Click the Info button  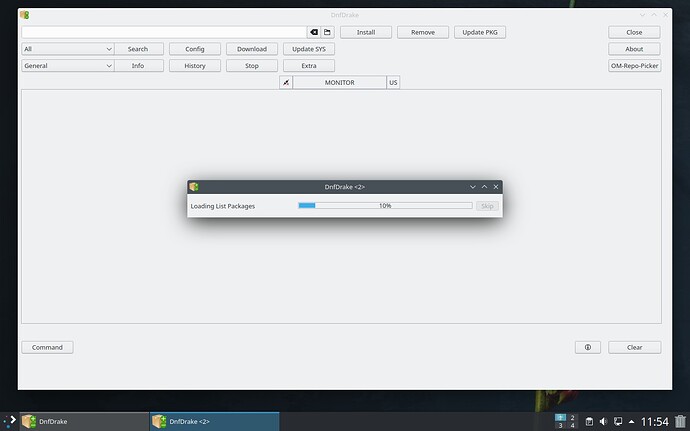tap(138, 66)
